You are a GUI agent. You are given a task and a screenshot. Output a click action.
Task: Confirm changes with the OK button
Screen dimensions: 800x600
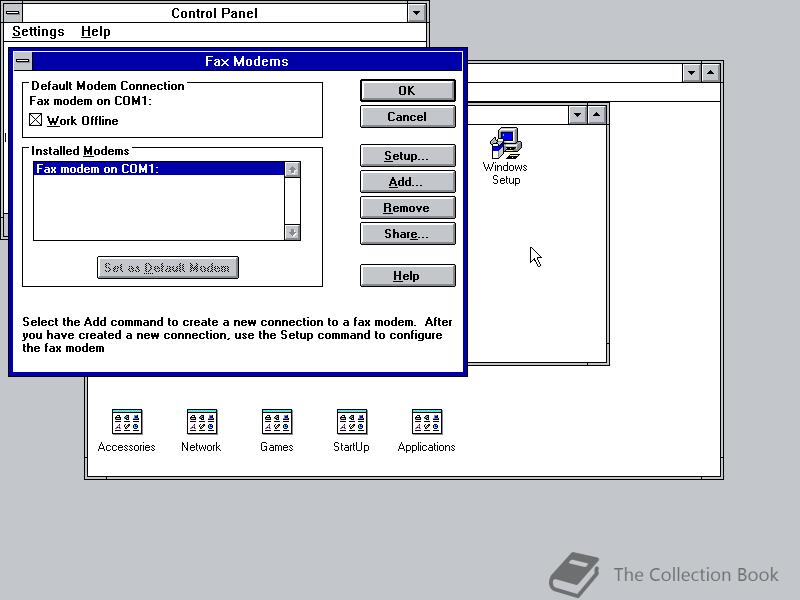407,90
